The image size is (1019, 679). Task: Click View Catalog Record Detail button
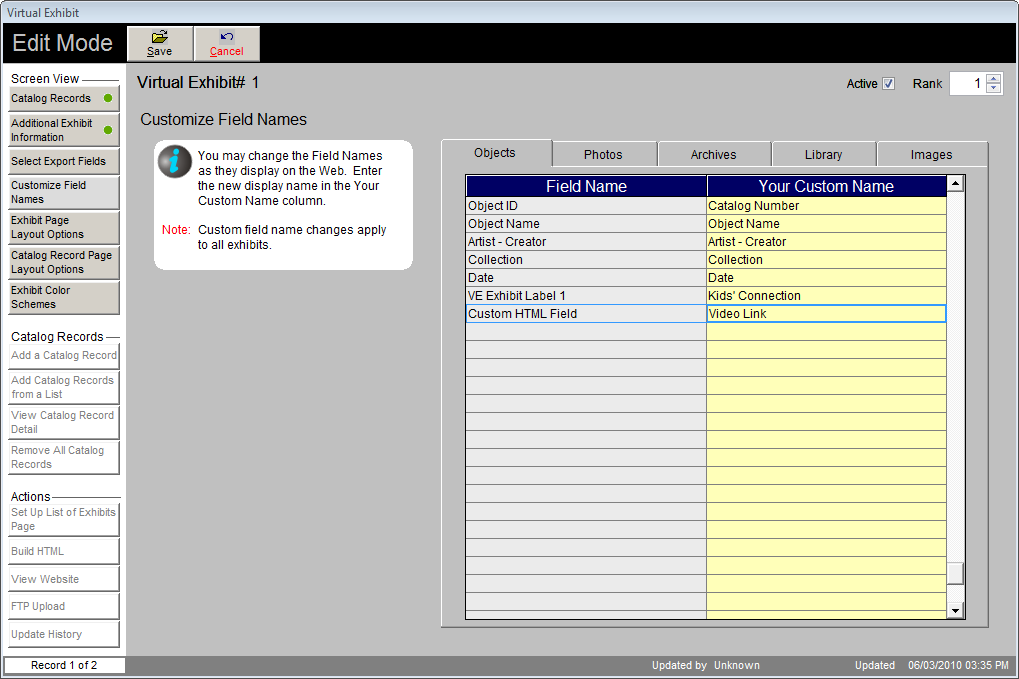64,422
